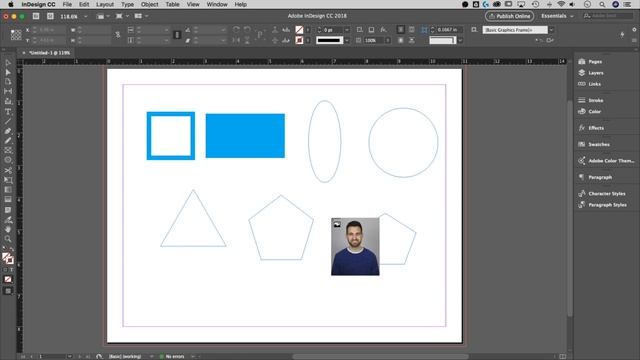The height and width of the screenshot is (360, 640).
Task: Select the Pen tool
Action: 8,131
